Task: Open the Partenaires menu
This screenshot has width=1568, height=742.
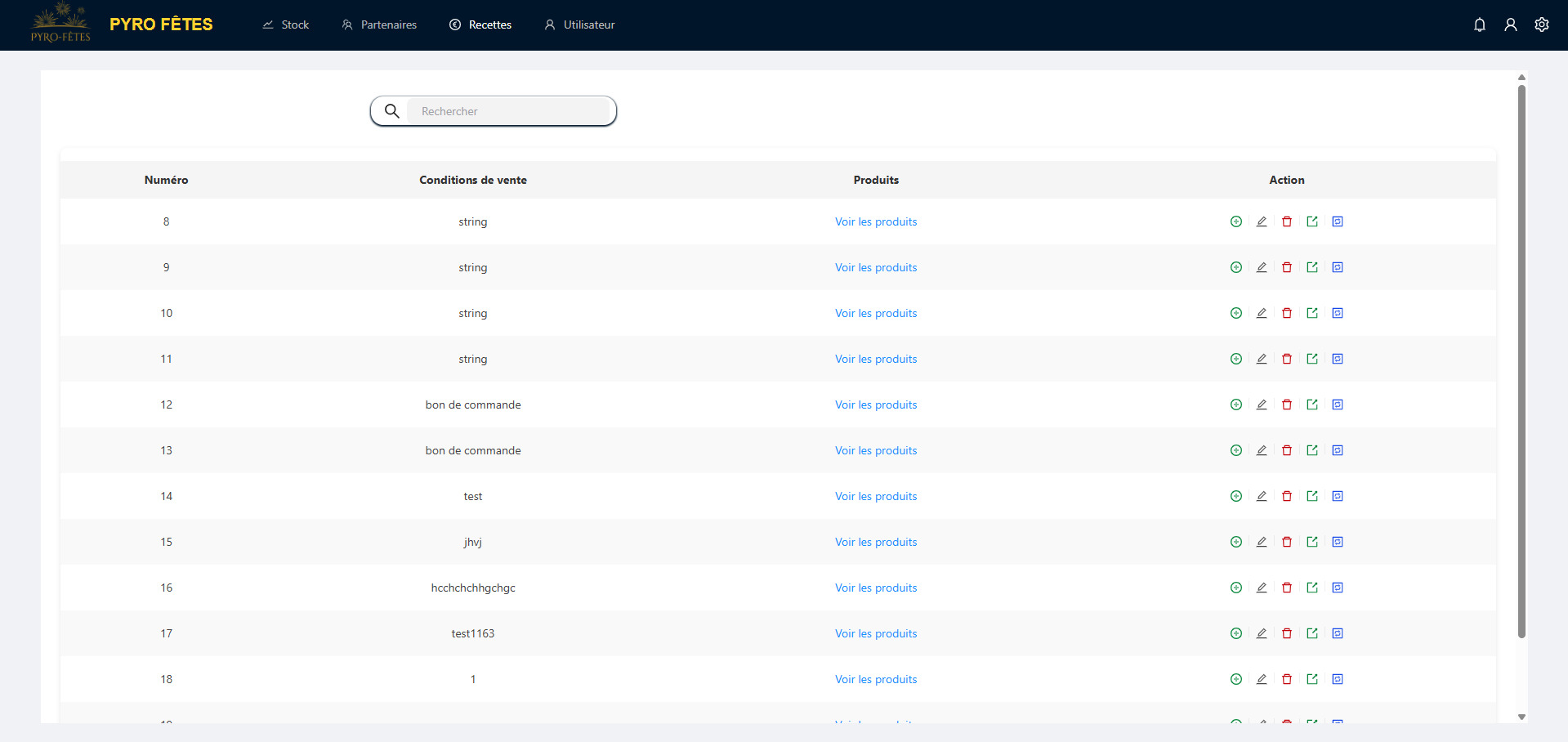Action: [379, 25]
